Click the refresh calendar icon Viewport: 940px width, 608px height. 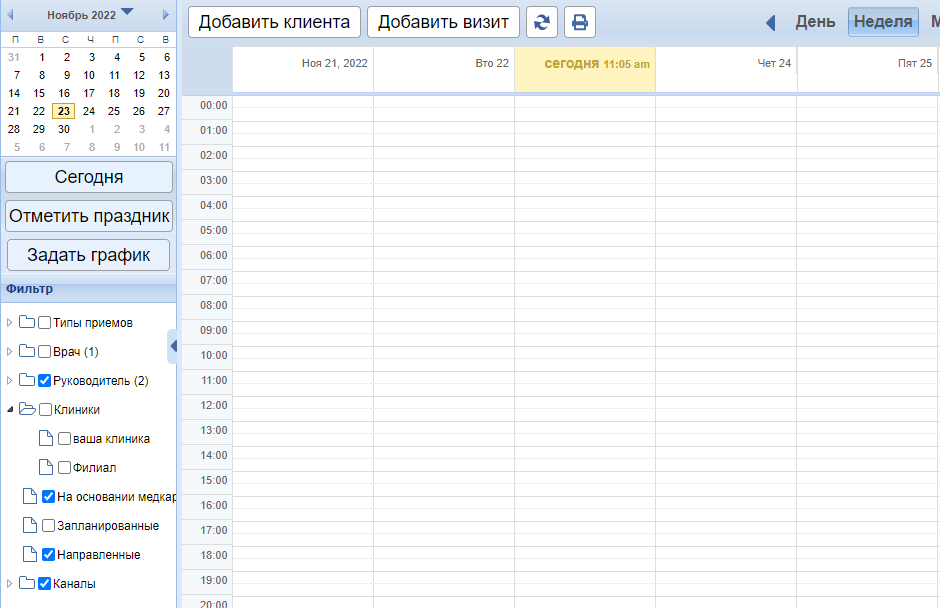coord(541,22)
